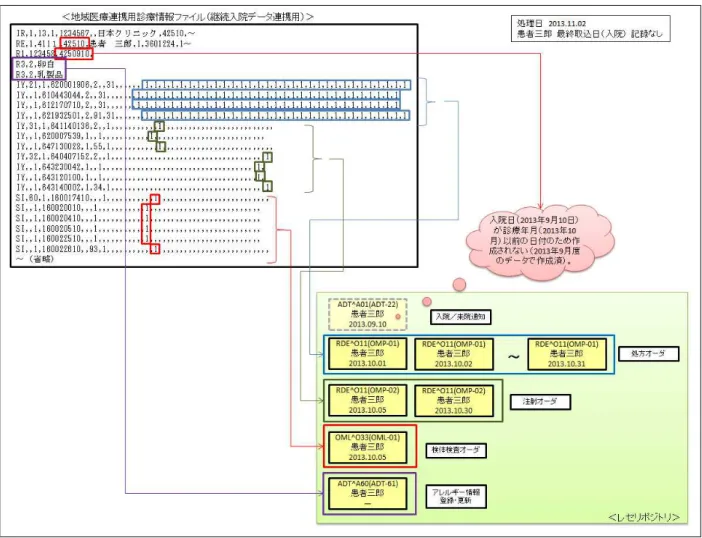The image size is (702, 538).
Task: Click the pink cloud callout about 入院日
Action: click(539, 242)
